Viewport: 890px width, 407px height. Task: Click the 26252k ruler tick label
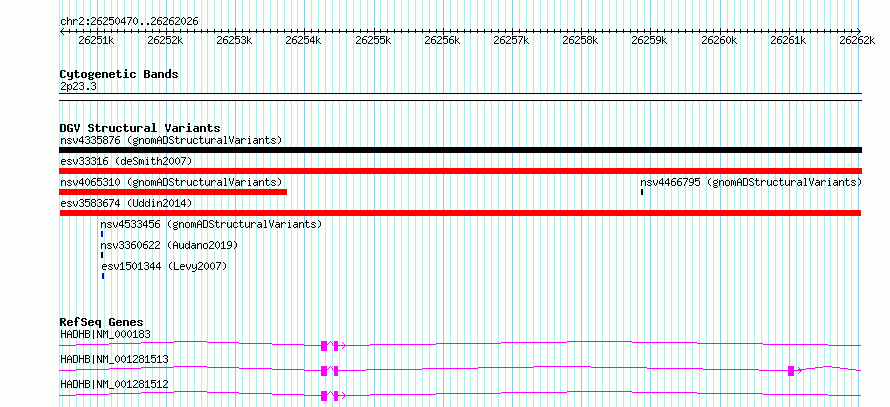[x=165, y=40]
